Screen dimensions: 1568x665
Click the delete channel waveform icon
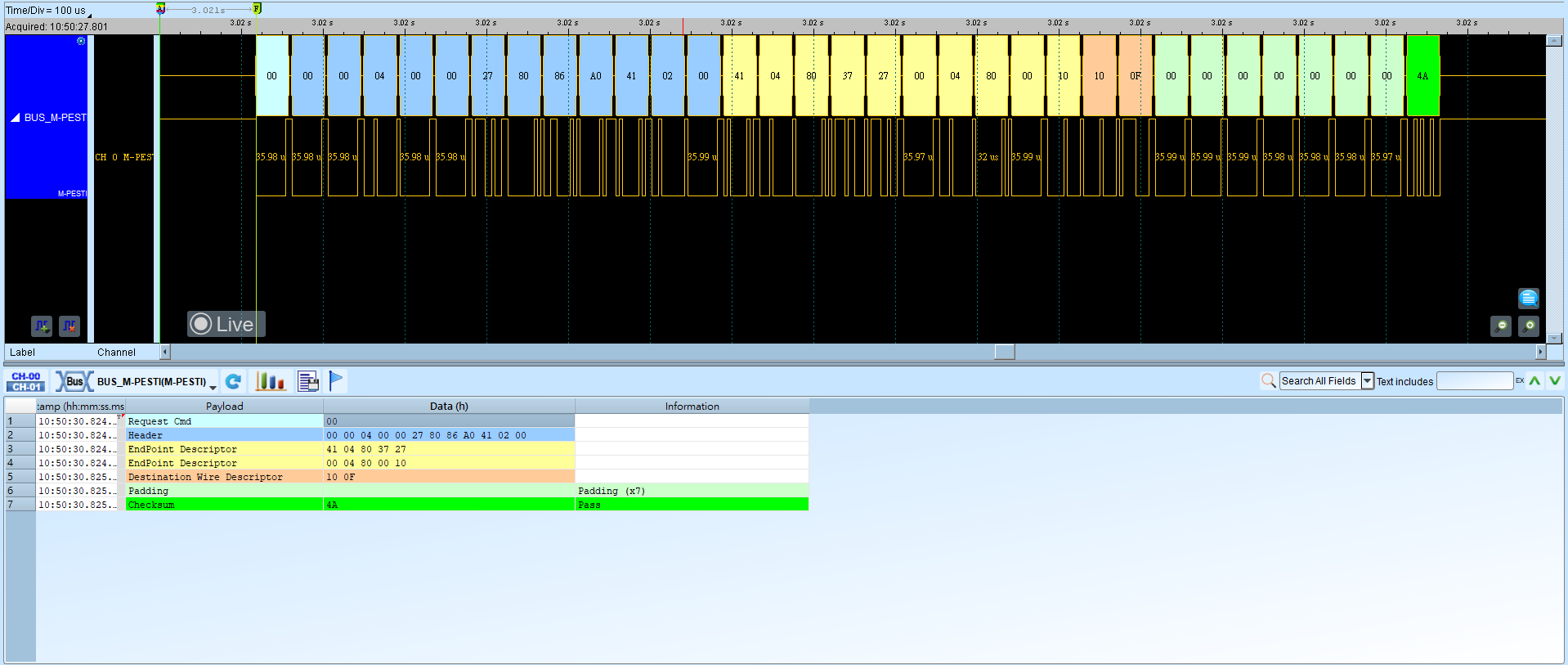click(69, 326)
